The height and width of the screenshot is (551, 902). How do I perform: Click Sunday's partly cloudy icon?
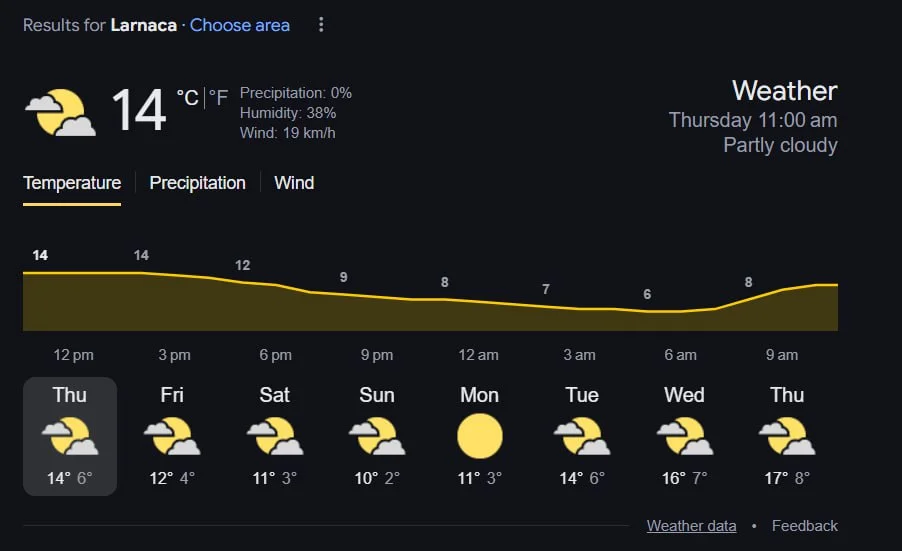(x=377, y=437)
